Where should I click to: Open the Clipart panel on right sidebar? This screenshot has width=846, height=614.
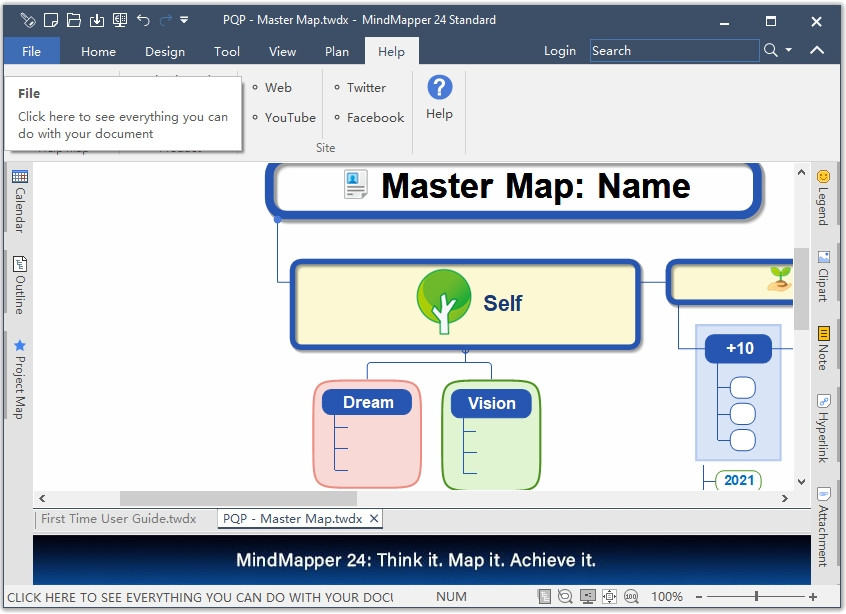point(823,276)
